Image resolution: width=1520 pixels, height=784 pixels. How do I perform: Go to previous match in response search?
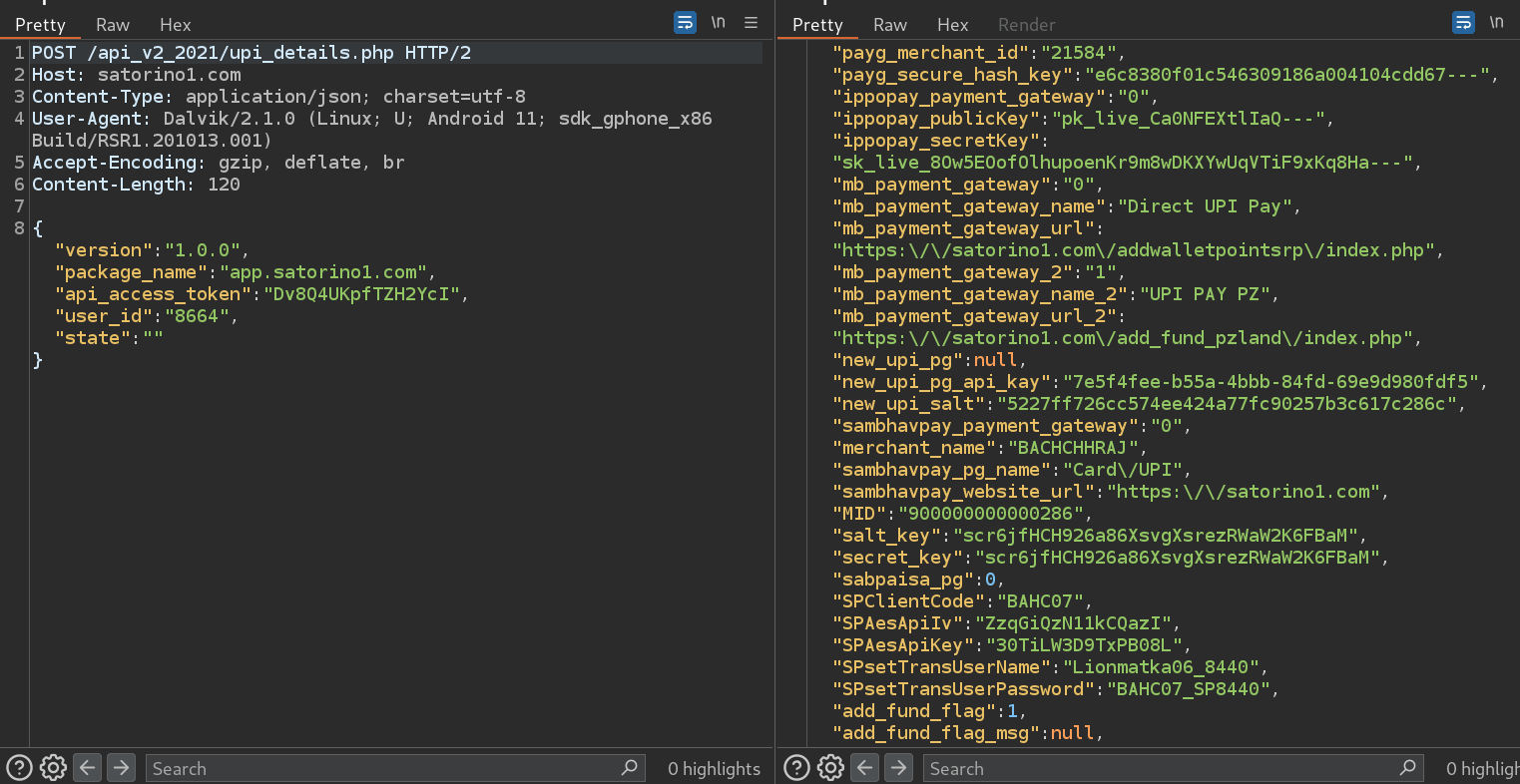(865, 768)
